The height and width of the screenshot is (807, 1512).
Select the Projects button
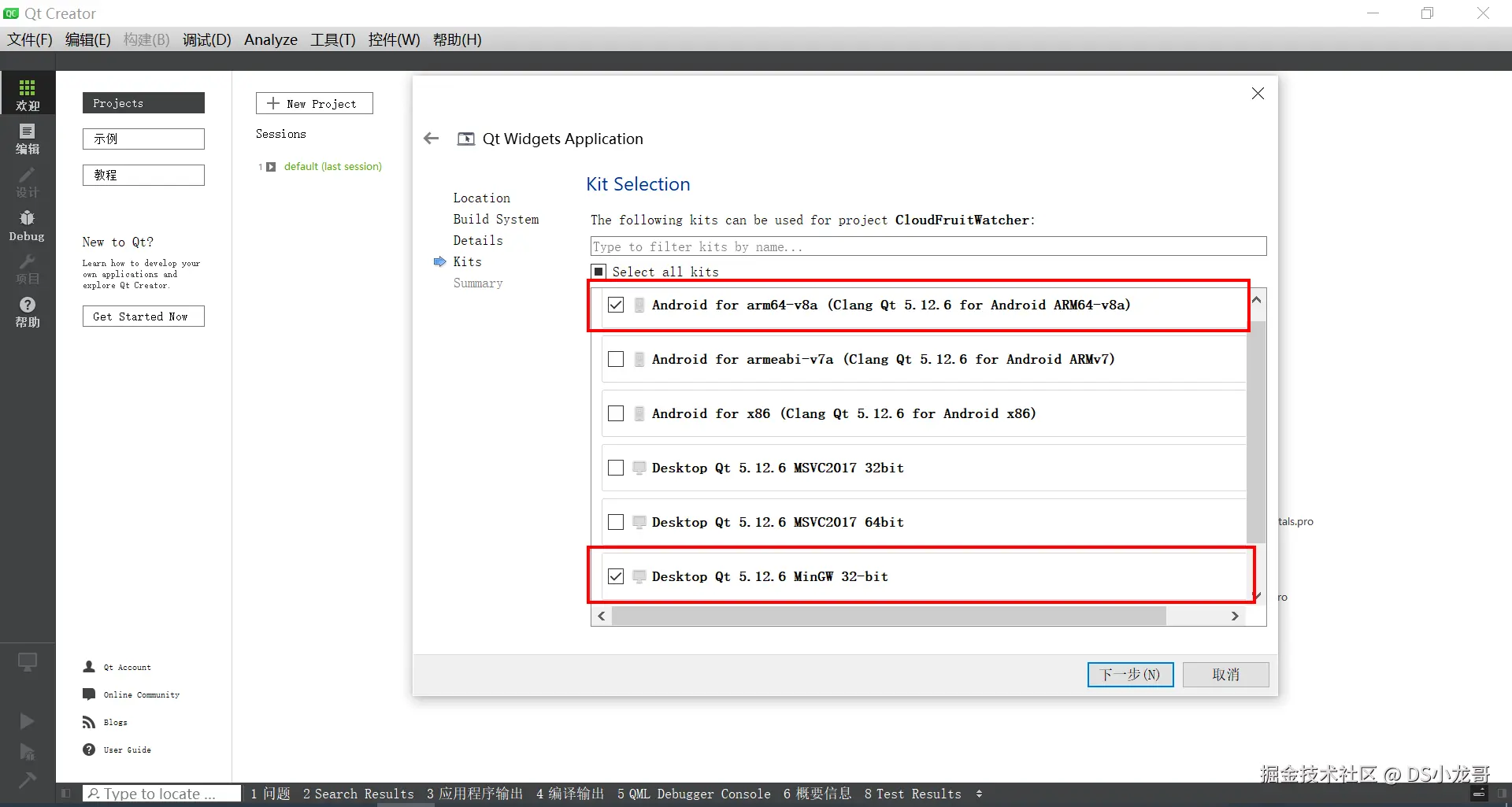143,103
